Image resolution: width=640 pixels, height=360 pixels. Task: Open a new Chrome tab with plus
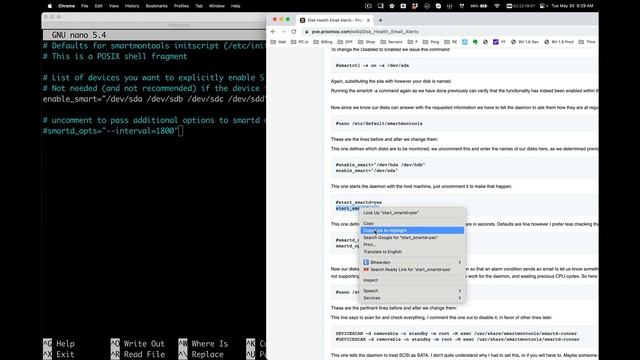(x=380, y=20)
